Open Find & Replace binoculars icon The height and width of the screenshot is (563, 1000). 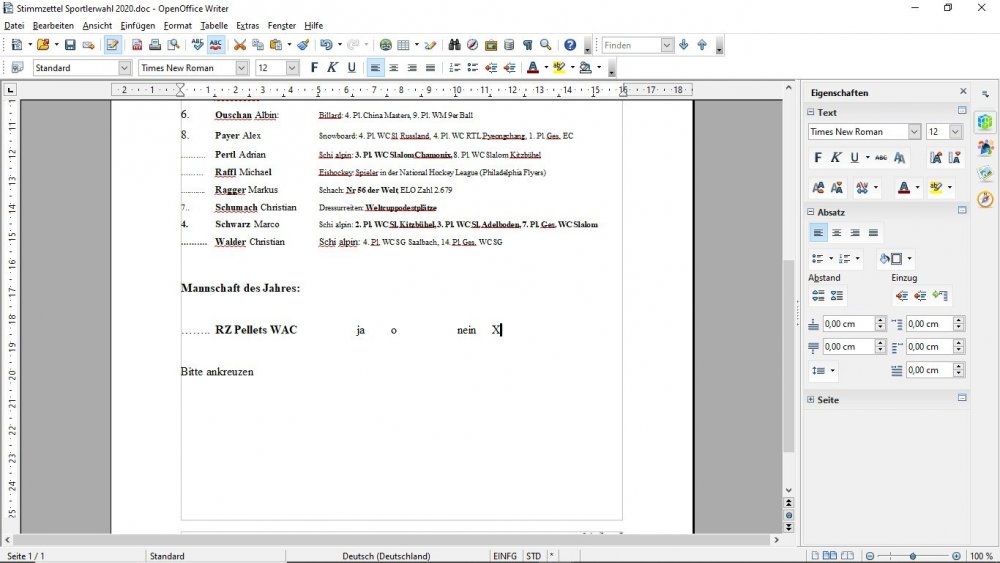click(x=454, y=45)
